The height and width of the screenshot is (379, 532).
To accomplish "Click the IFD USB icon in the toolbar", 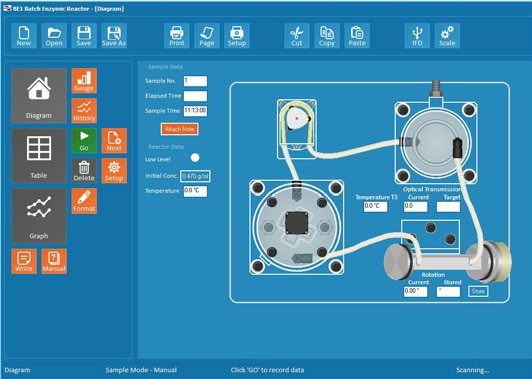I will coord(417,36).
